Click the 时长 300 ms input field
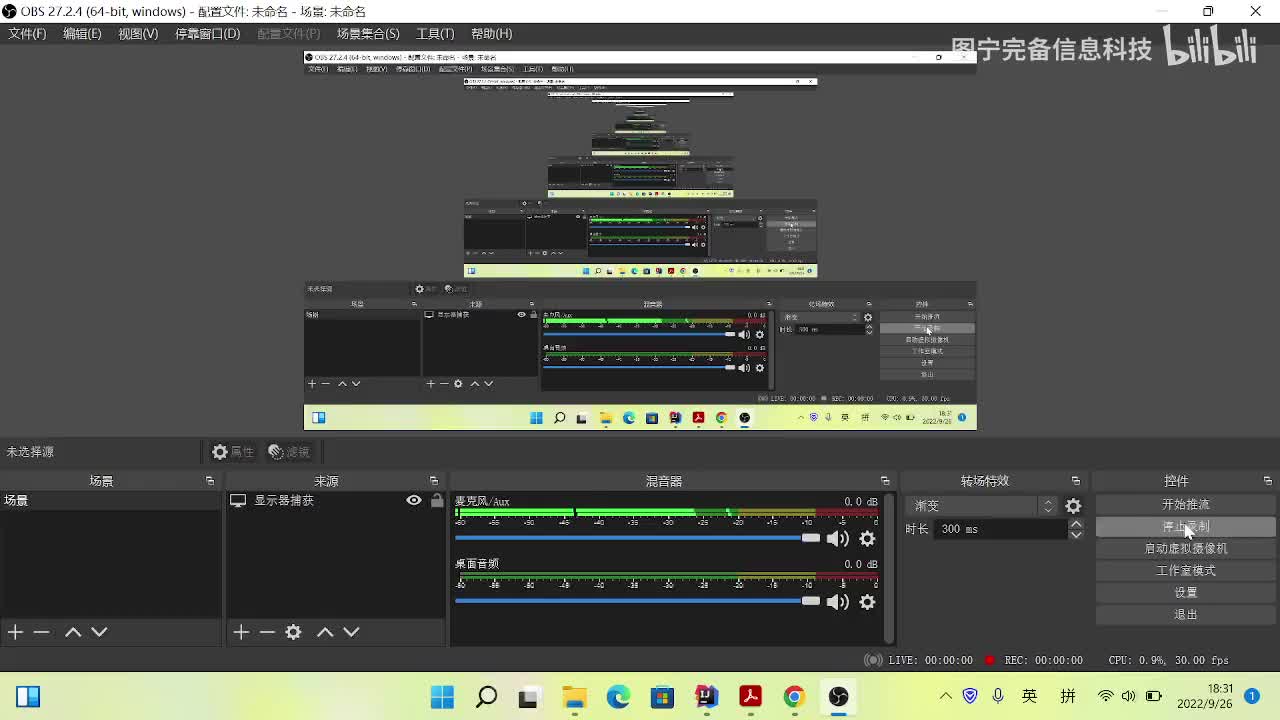Viewport: 1280px width, 720px height. (x=1001, y=529)
